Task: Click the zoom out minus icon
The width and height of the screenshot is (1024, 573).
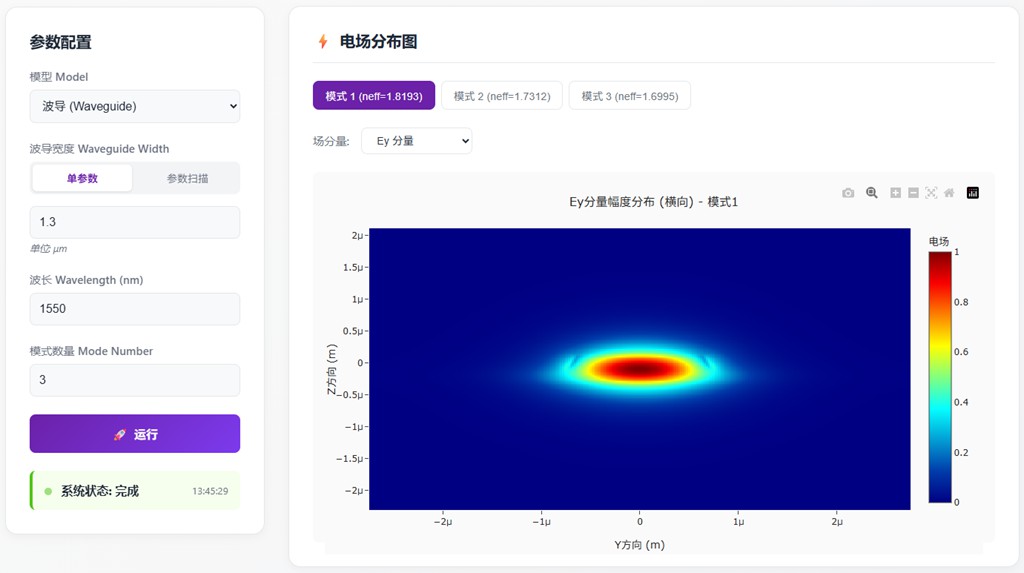Action: pyautogui.click(x=913, y=193)
